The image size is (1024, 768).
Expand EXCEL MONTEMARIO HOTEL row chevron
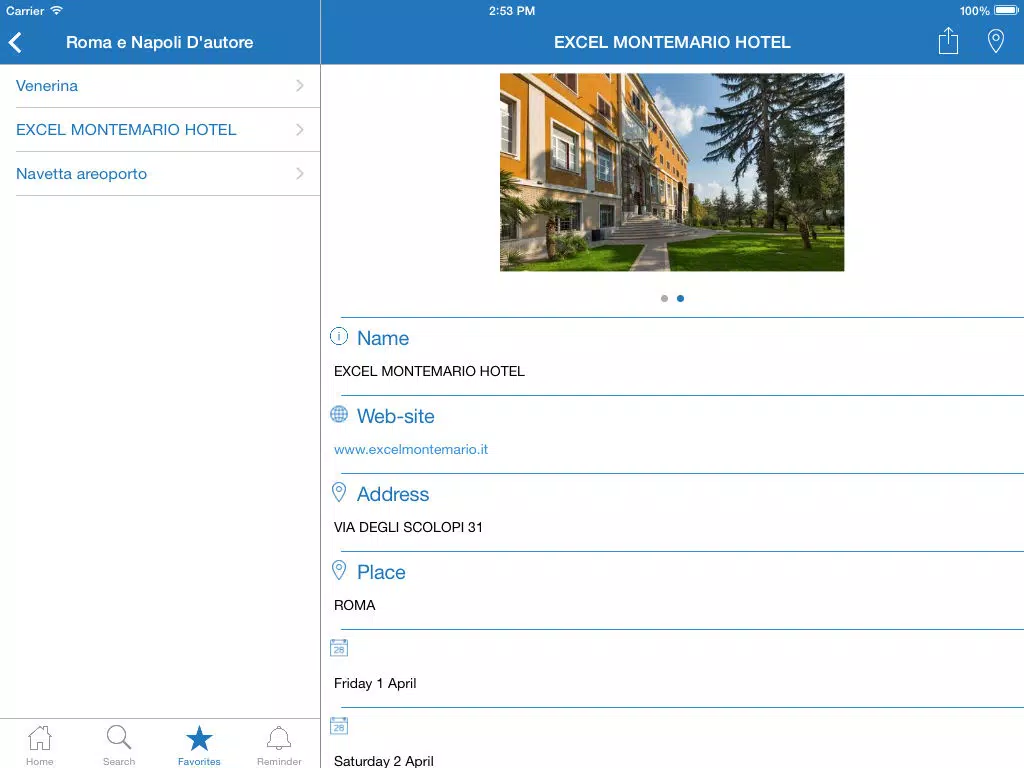coord(300,130)
